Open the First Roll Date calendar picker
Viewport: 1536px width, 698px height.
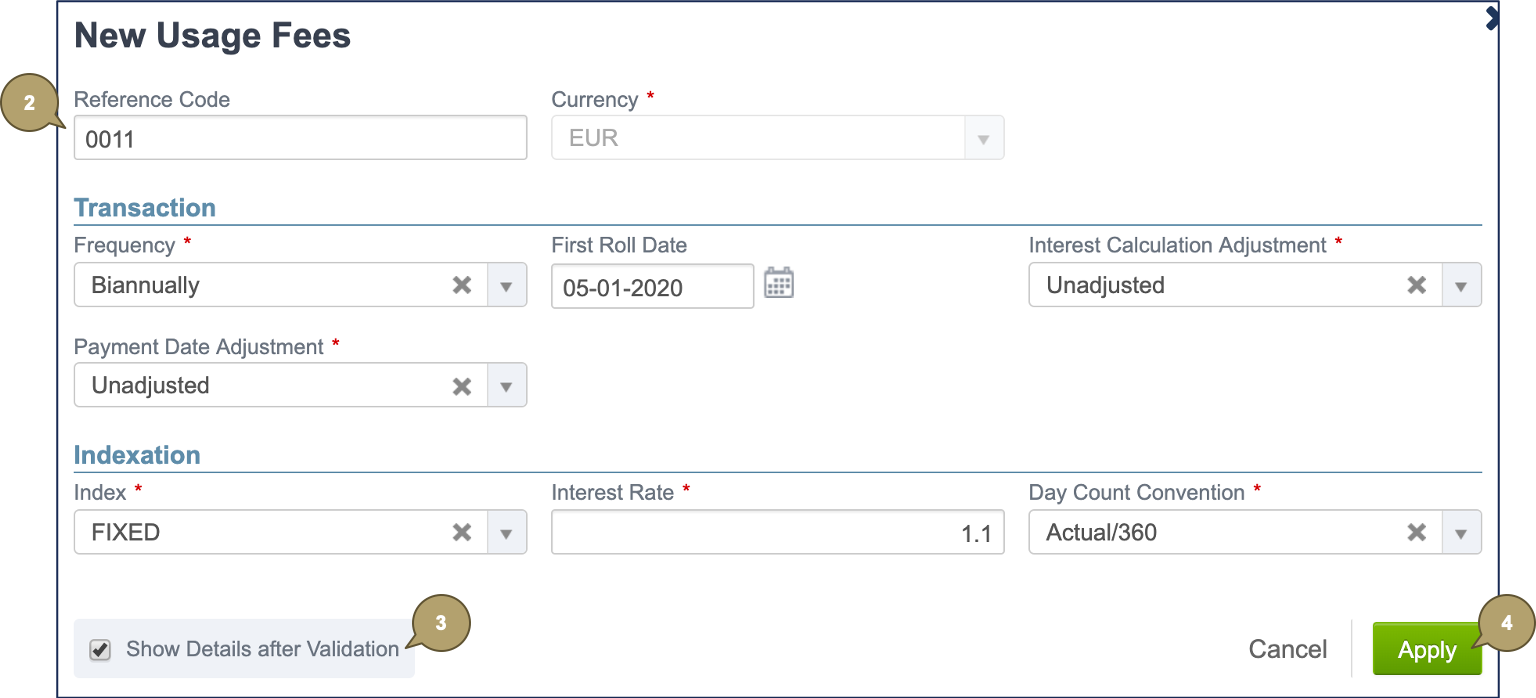(778, 284)
